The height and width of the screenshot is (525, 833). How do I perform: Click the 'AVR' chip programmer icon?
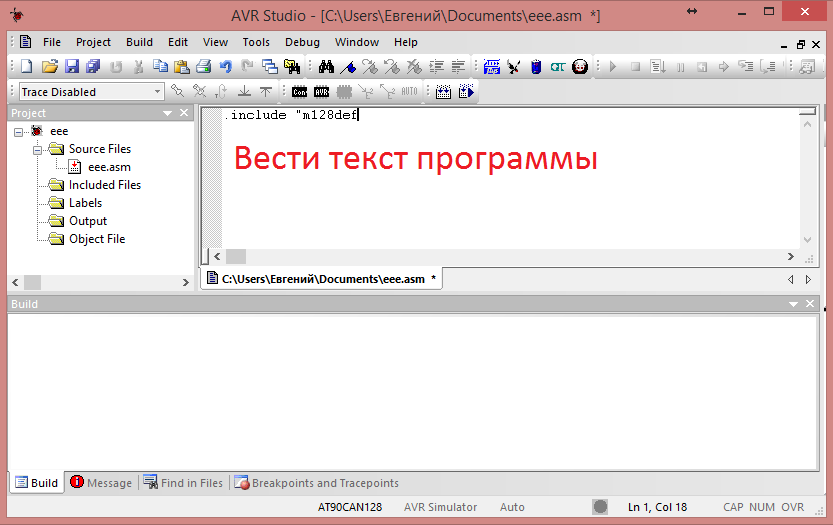tap(321, 92)
